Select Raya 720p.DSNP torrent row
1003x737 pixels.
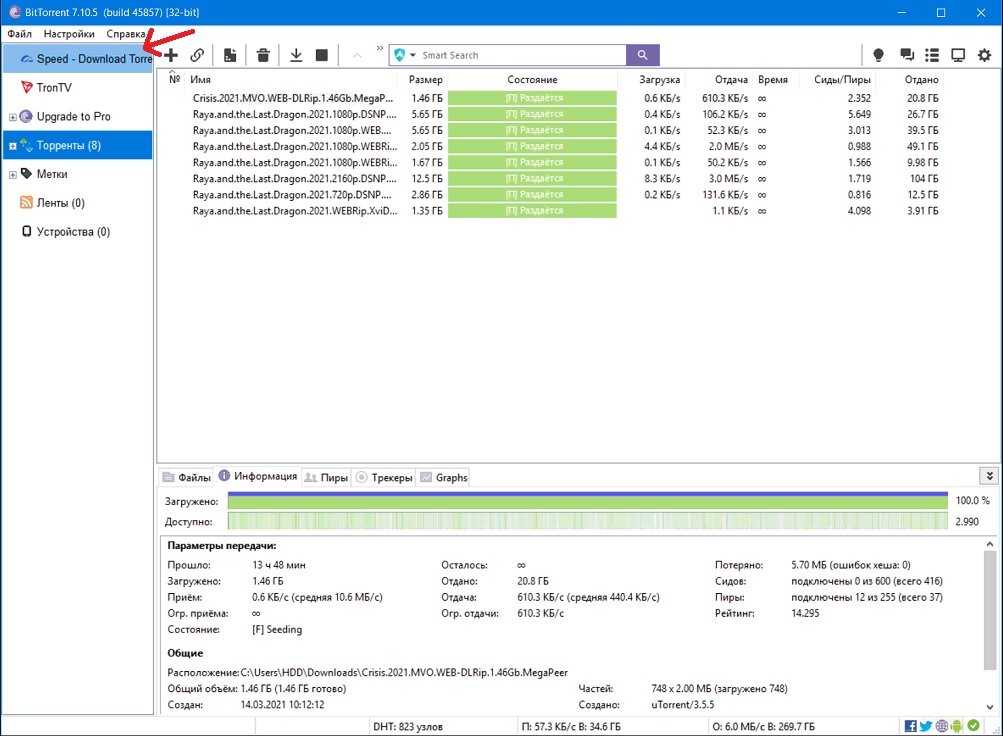[x=551, y=194]
